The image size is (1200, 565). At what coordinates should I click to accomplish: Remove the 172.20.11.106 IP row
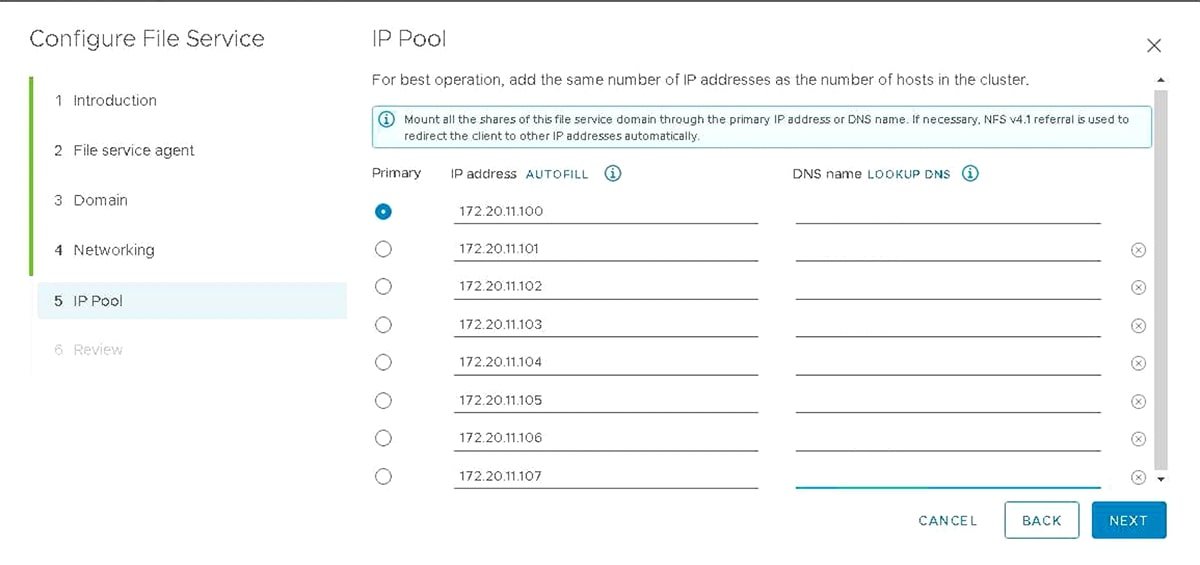coord(1137,440)
